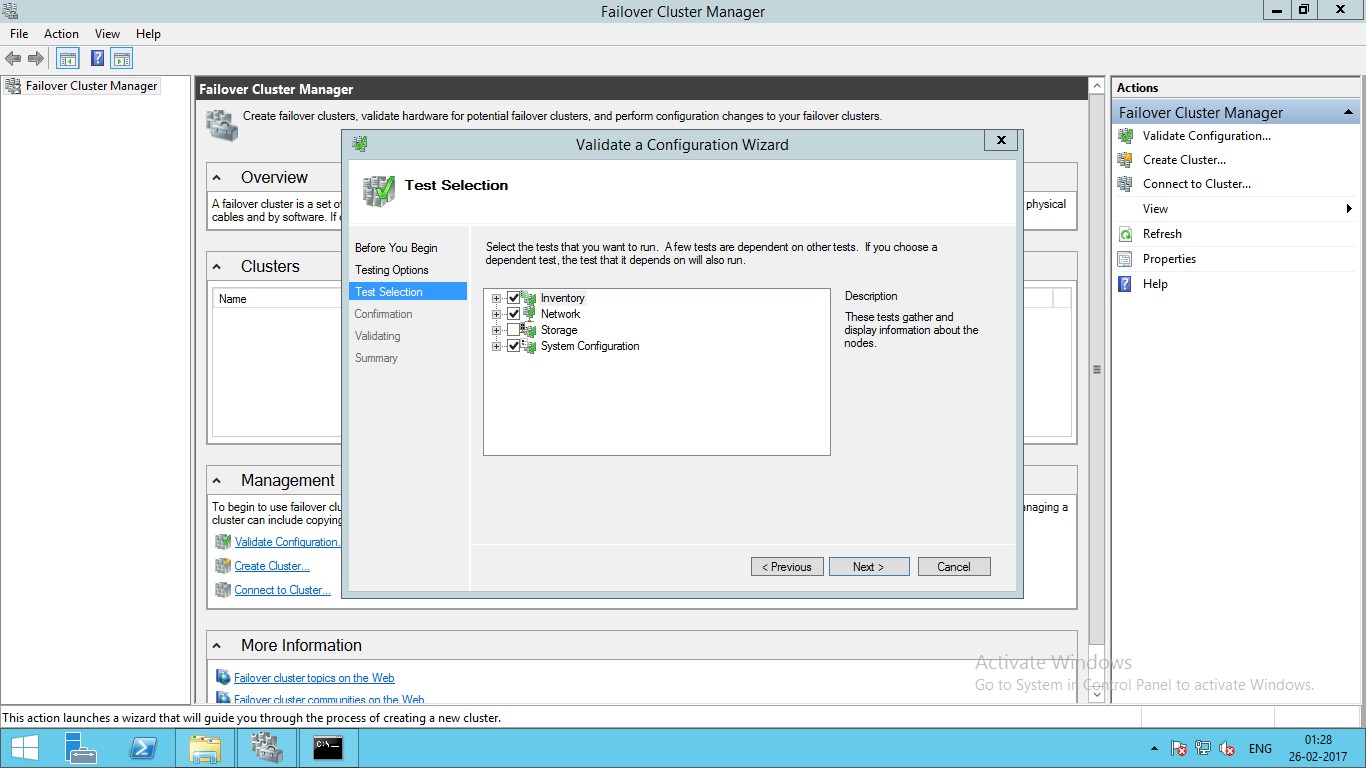Go back using the toolbar Back arrow

[x=13, y=59]
